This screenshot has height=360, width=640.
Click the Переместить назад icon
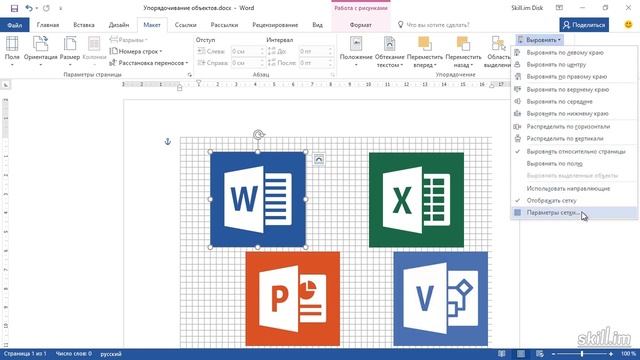pos(463,44)
